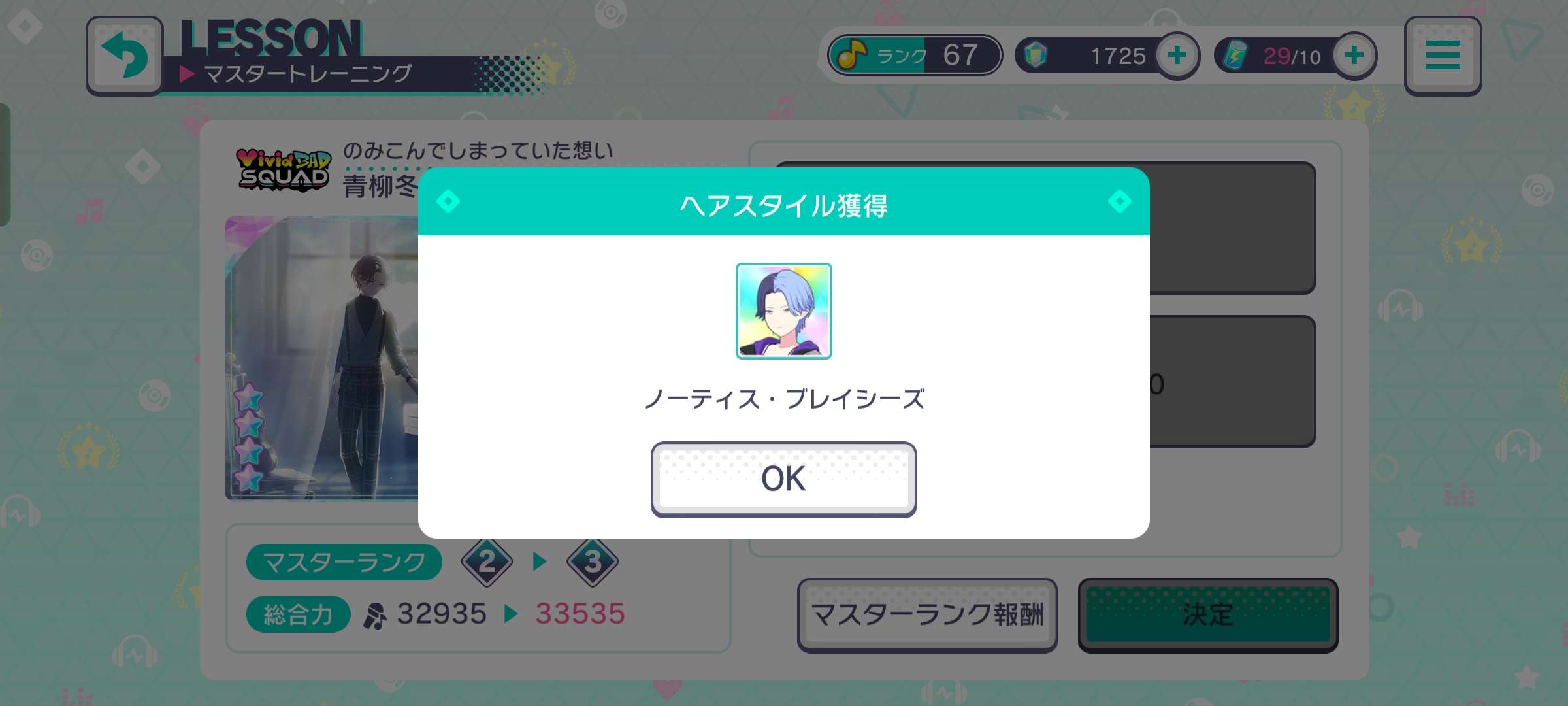Tap the Vivid BAD SQUAD unit logo
The width and height of the screenshot is (1568, 706).
tap(283, 170)
